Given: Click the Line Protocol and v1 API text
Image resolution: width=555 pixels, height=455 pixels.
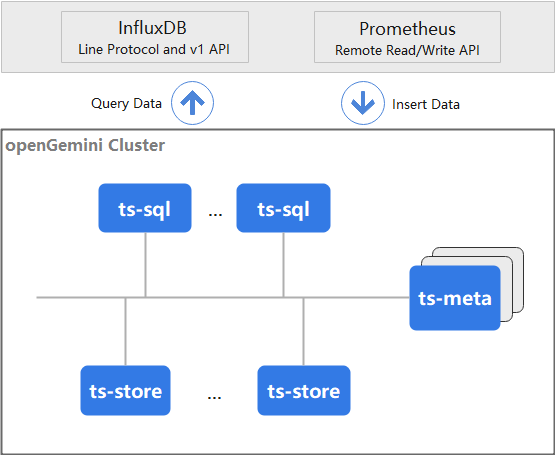Looking at the screenshot, I should coord(154,49).
